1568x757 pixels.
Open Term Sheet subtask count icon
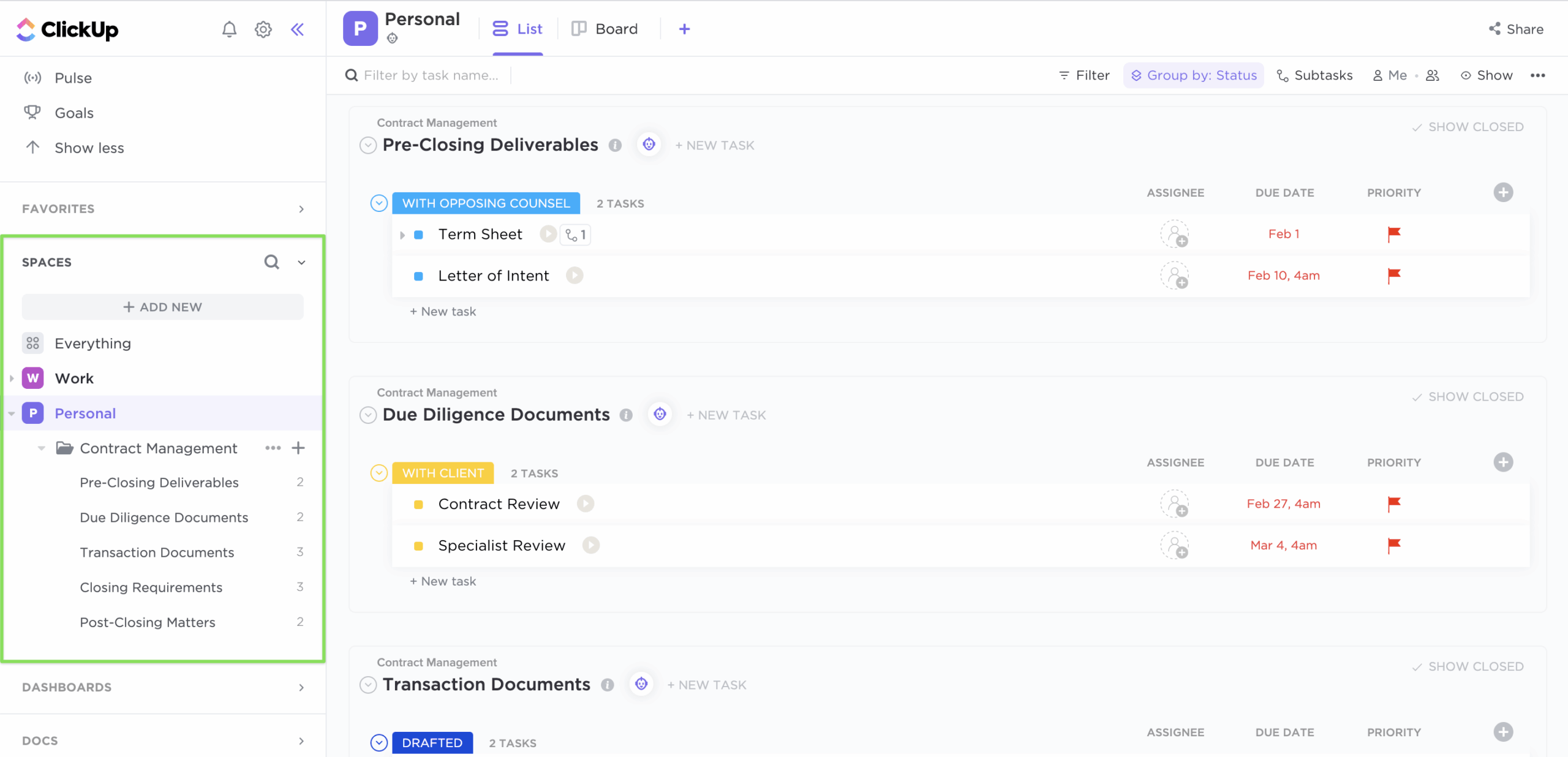pos(576,235)
